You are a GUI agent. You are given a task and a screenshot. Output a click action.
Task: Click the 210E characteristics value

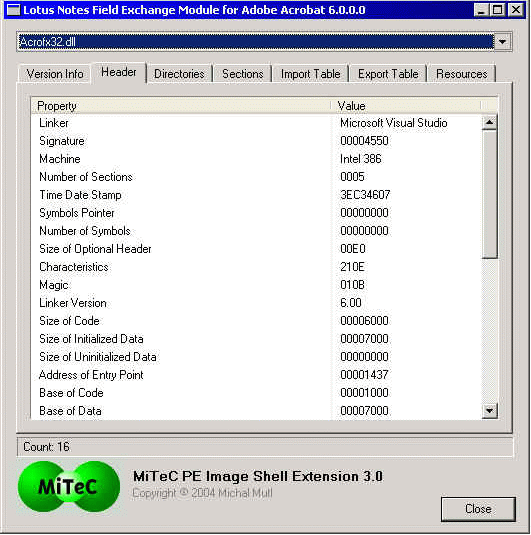pos(352,267)
